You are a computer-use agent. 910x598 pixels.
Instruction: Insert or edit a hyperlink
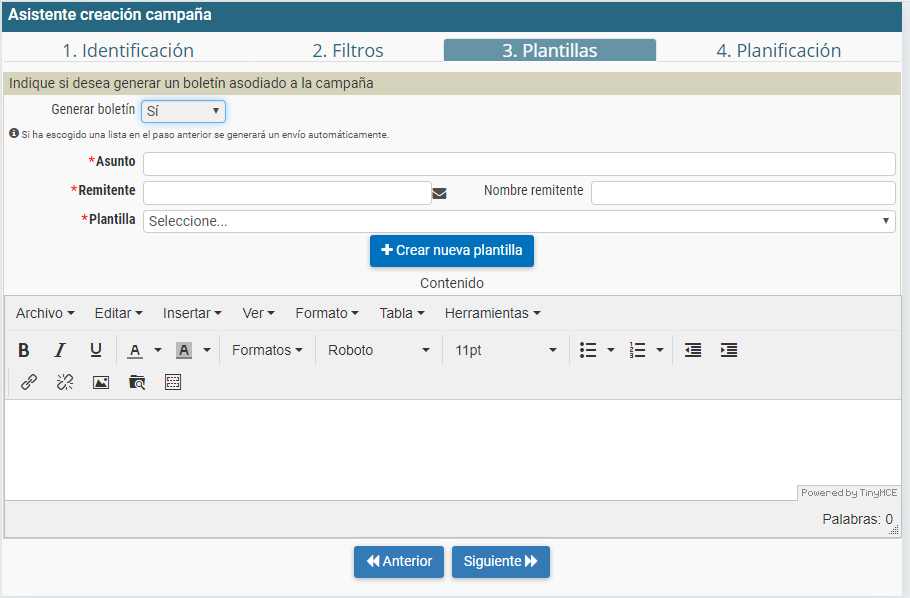click(29, 382)
